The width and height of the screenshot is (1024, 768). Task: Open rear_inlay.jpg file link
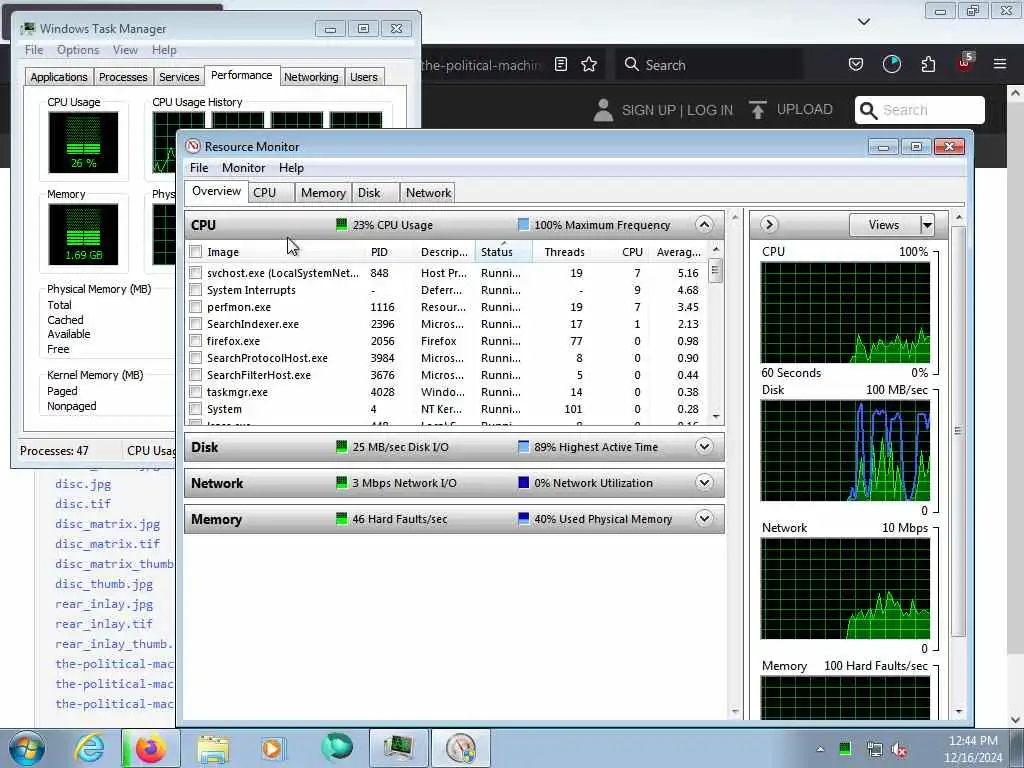click(x=104, y=604)
